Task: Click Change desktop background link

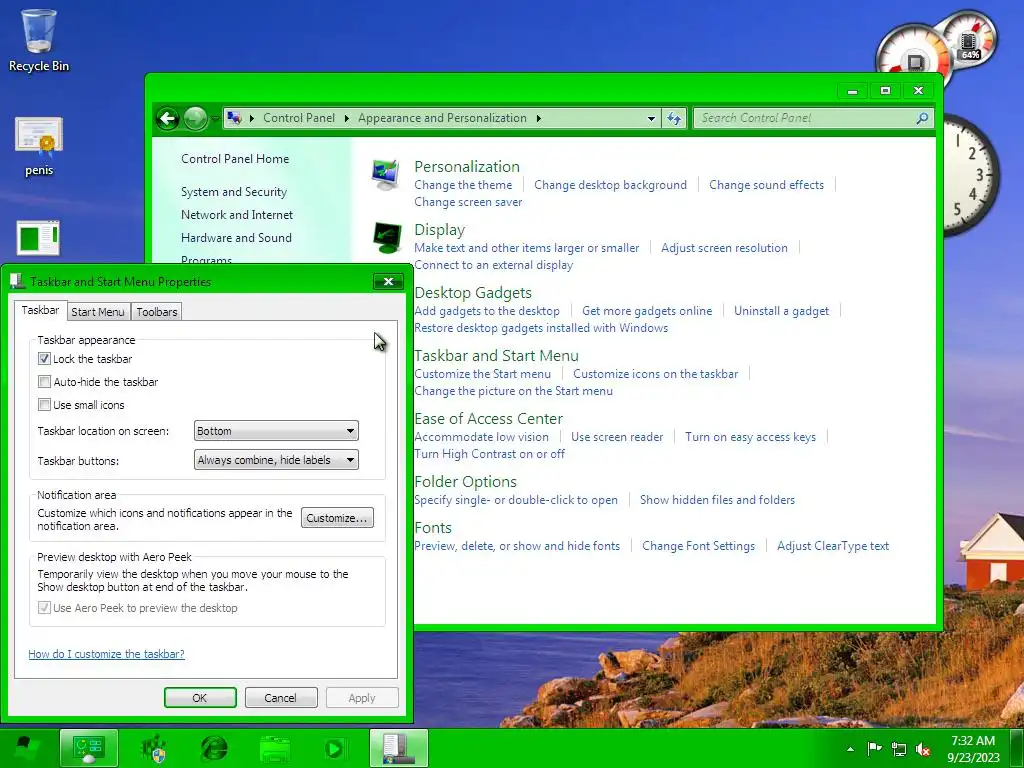Action: [611, 185]
